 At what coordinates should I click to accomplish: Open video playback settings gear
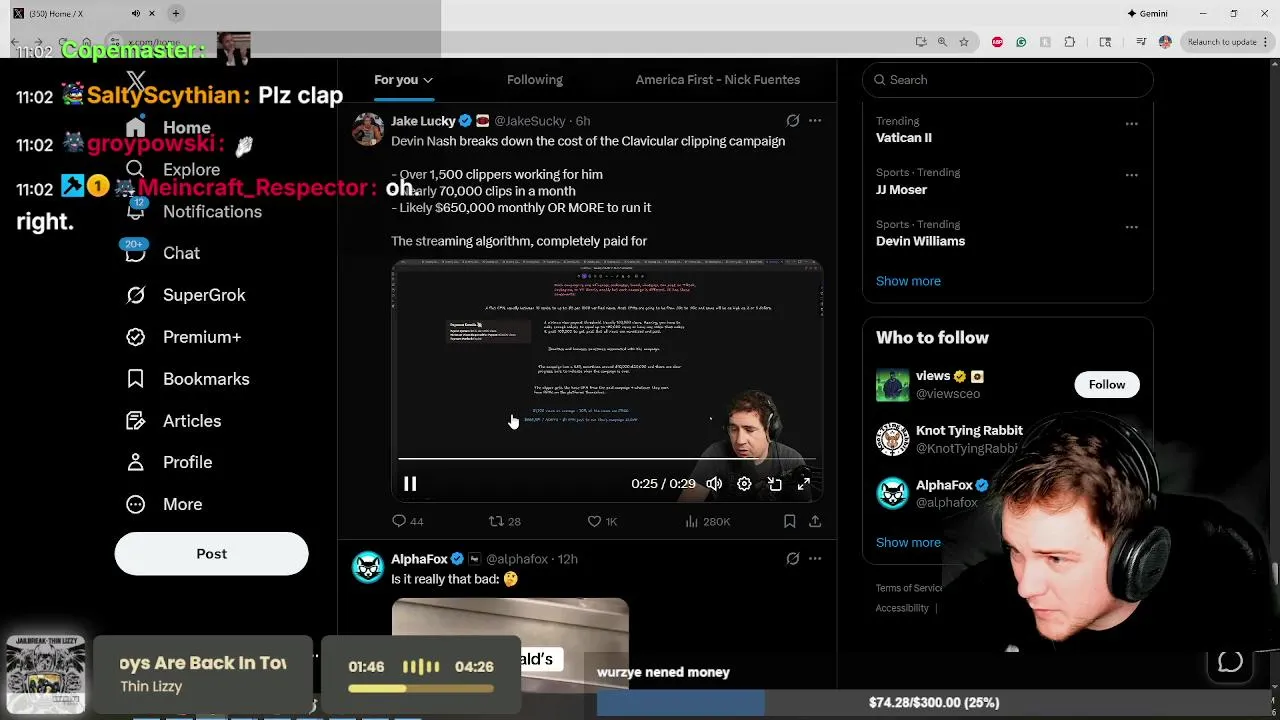click(744, 484)
